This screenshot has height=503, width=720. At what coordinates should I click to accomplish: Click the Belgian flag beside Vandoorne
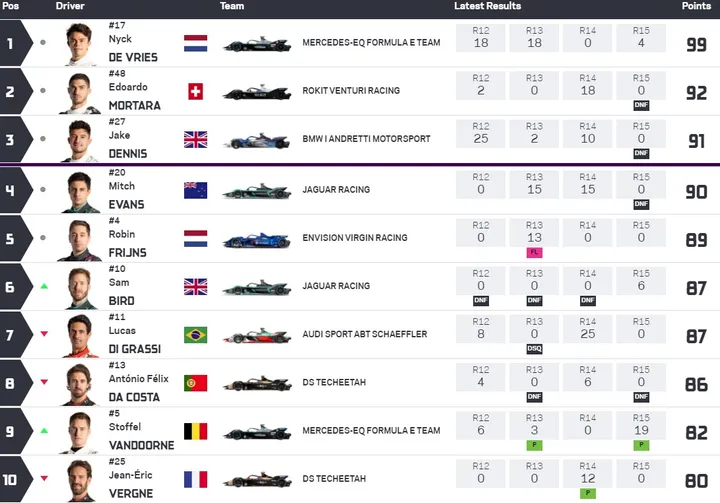tap(195, 431)
